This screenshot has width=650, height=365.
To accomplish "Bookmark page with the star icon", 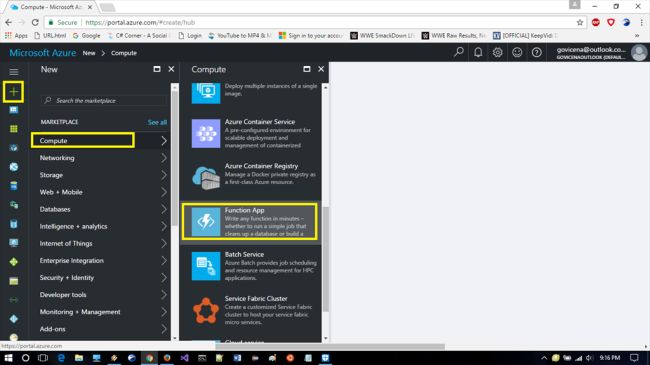I will (580, 22).
